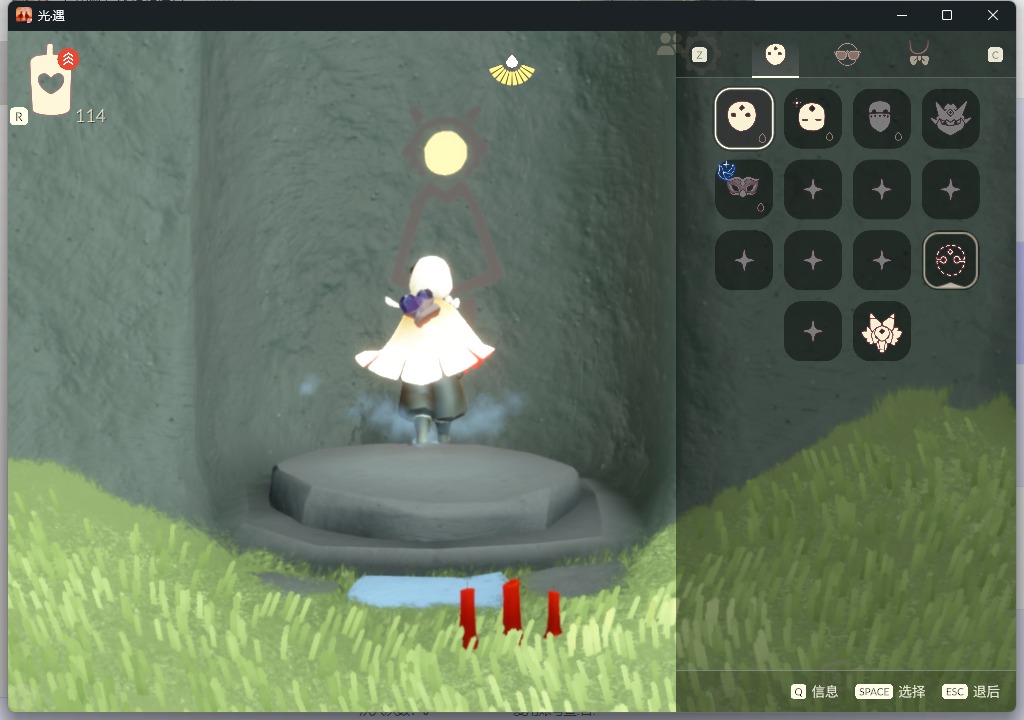Tap the yellow winged light energy fan
The width and height of the screenshot is (1024, 720).
pyautogui.click(x=512, y=71)
